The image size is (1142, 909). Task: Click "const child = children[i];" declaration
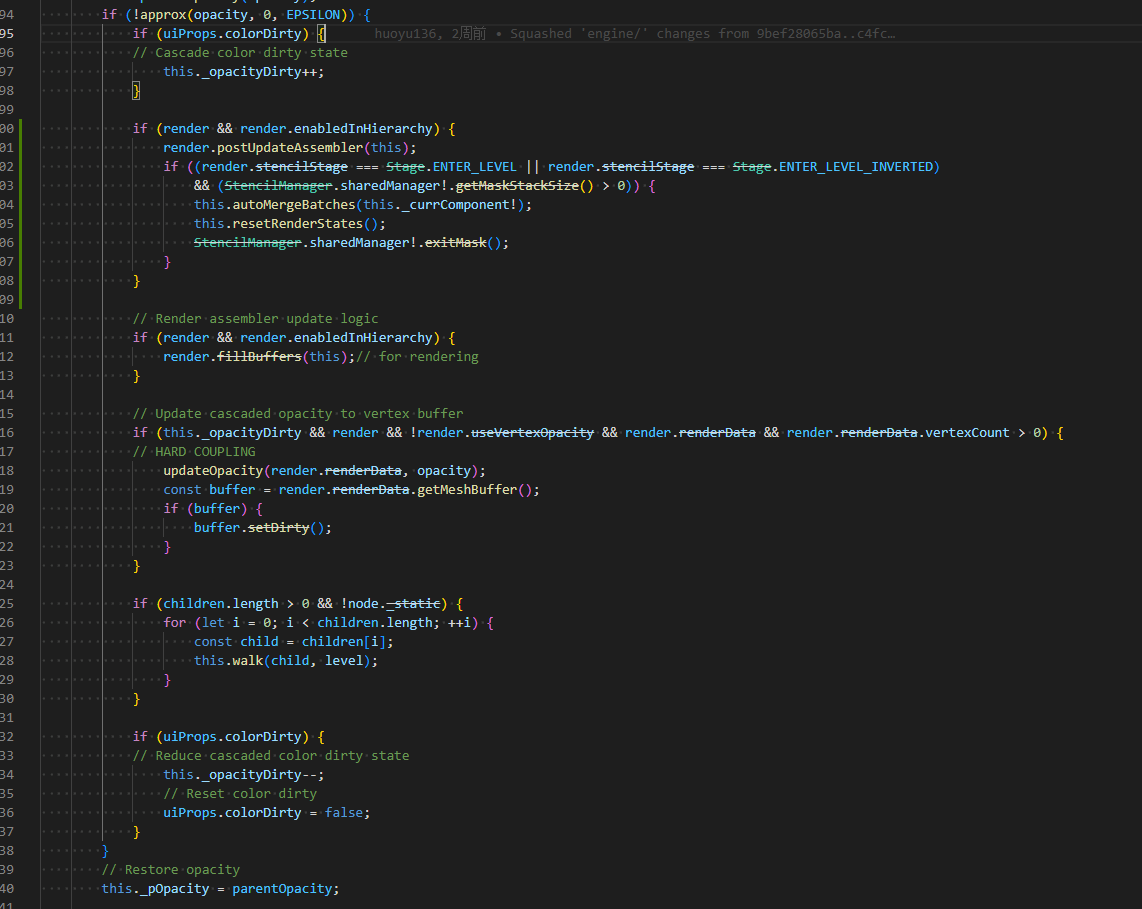294,642
